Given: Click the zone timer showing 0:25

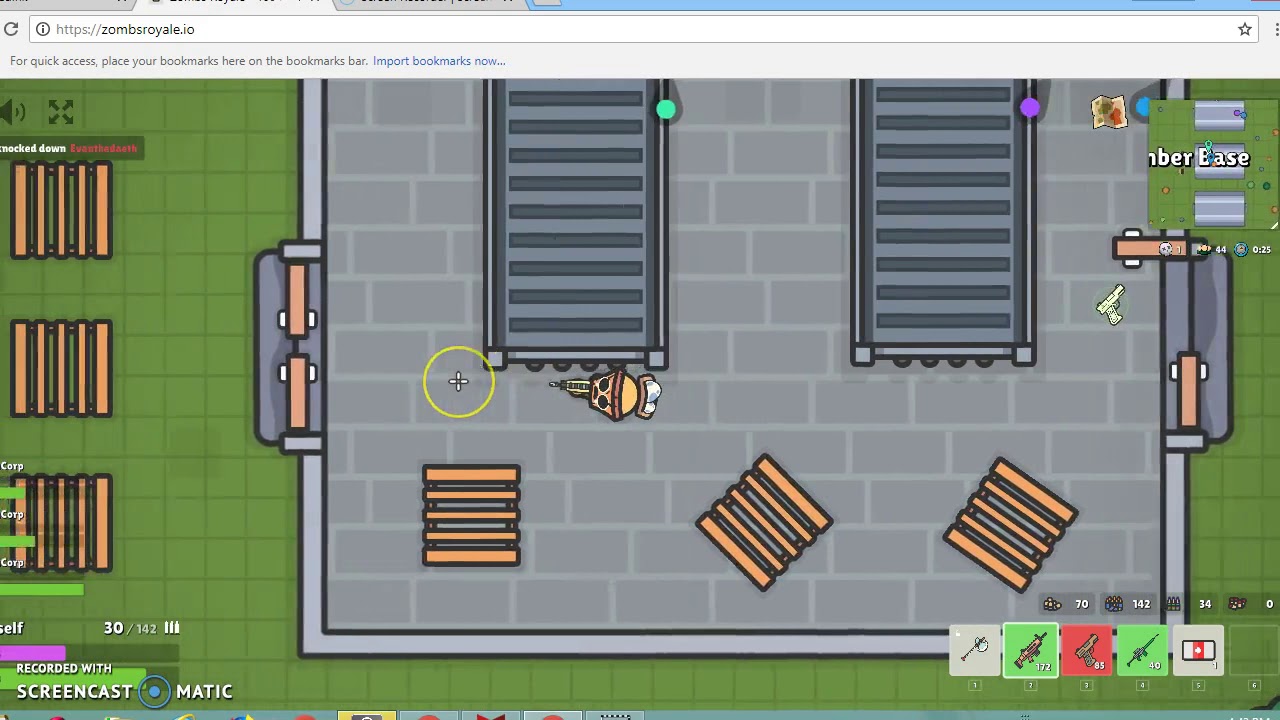Looking at the screenshot, I should (1253, 249).
